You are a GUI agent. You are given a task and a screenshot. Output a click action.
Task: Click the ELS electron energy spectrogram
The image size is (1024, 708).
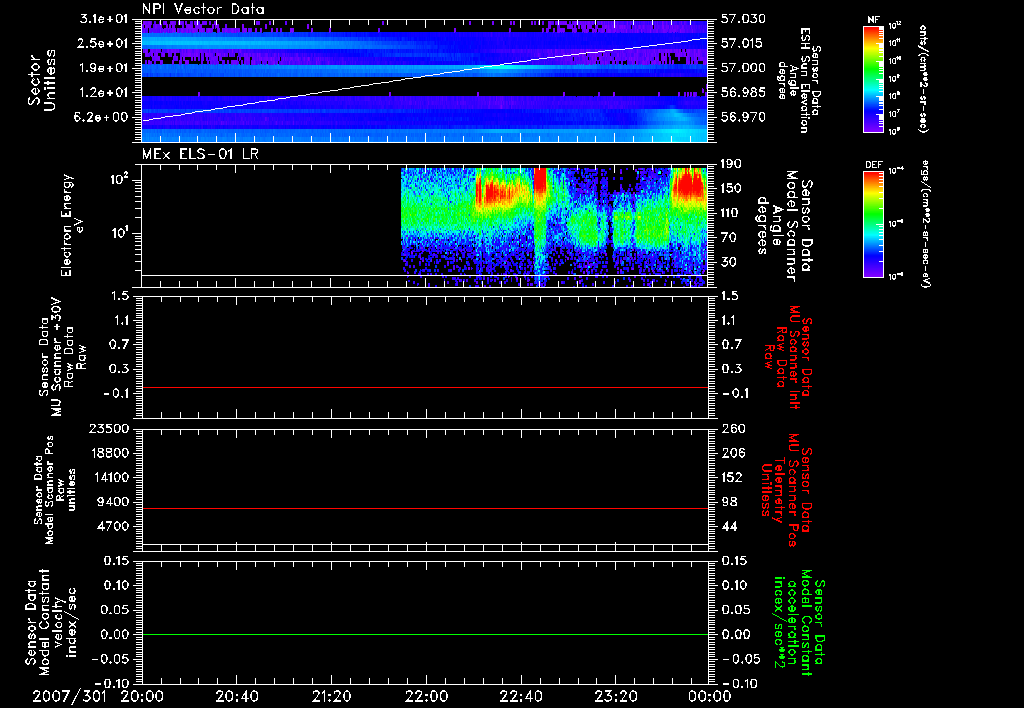coord(554,227)
